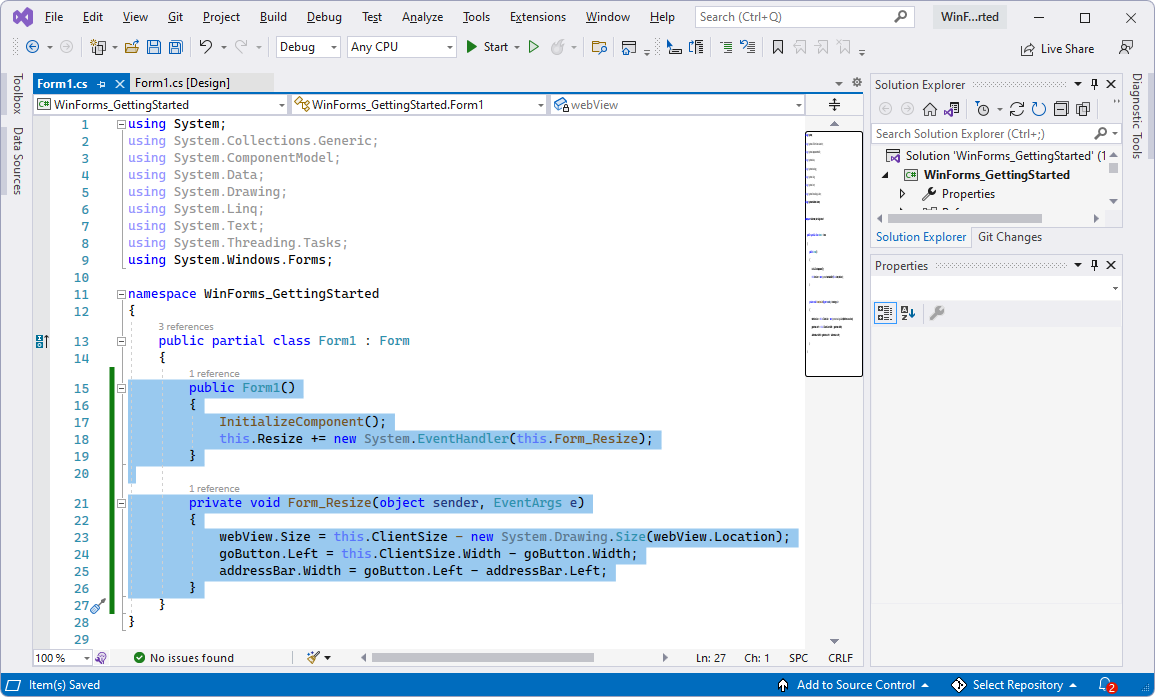Screen dimensions: 1155x697
Task: Open the Extensions menu
Action: [x=537, y=16]
